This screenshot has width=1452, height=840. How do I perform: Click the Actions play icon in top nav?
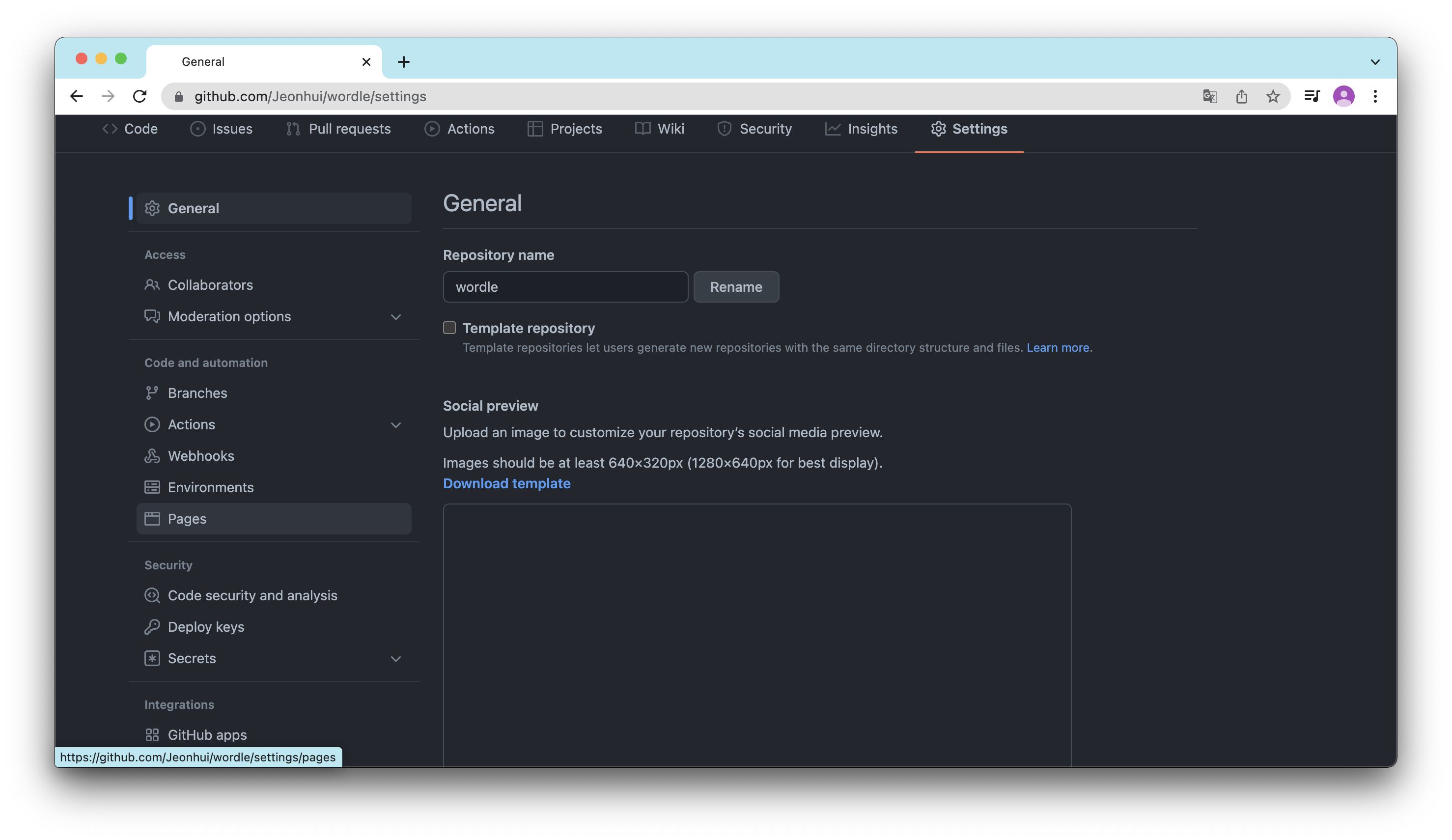(432, 129)
